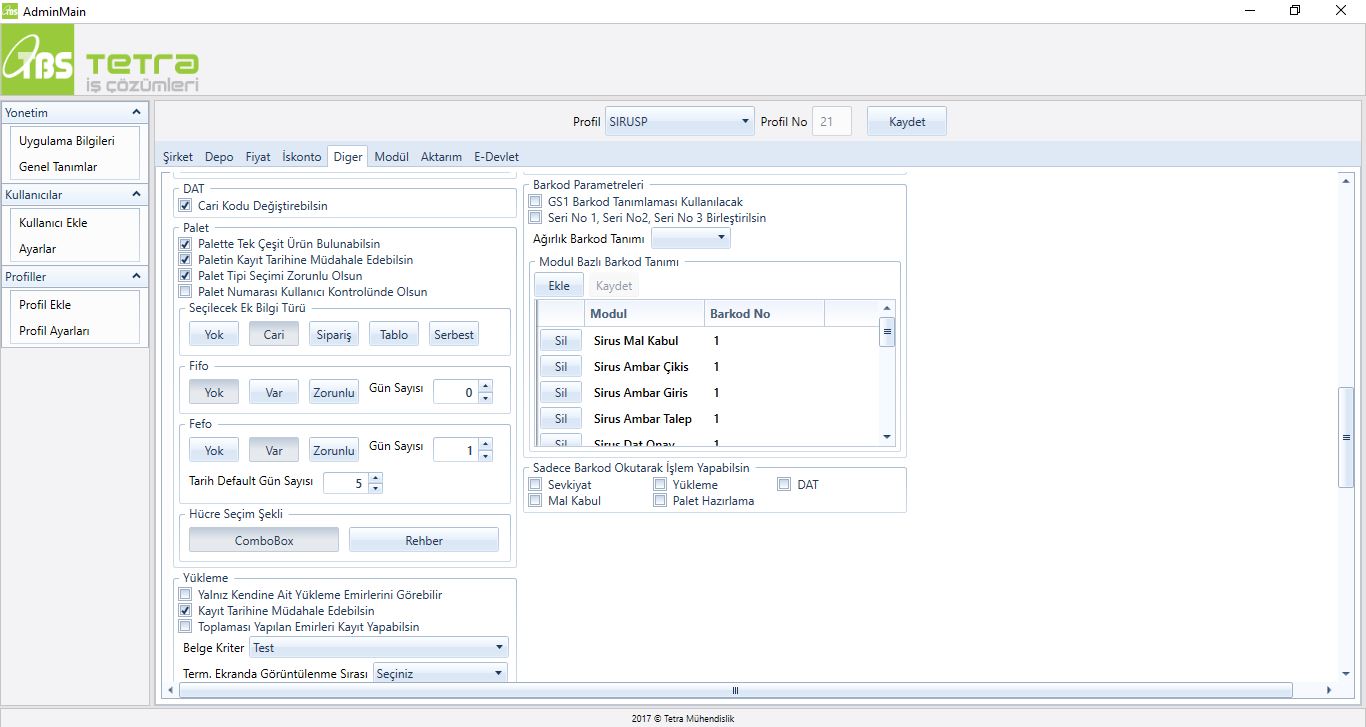This screenshot has height=727, width=1366.
Task: Click the Tetra TBS logo
Action: tap(100, 61)
